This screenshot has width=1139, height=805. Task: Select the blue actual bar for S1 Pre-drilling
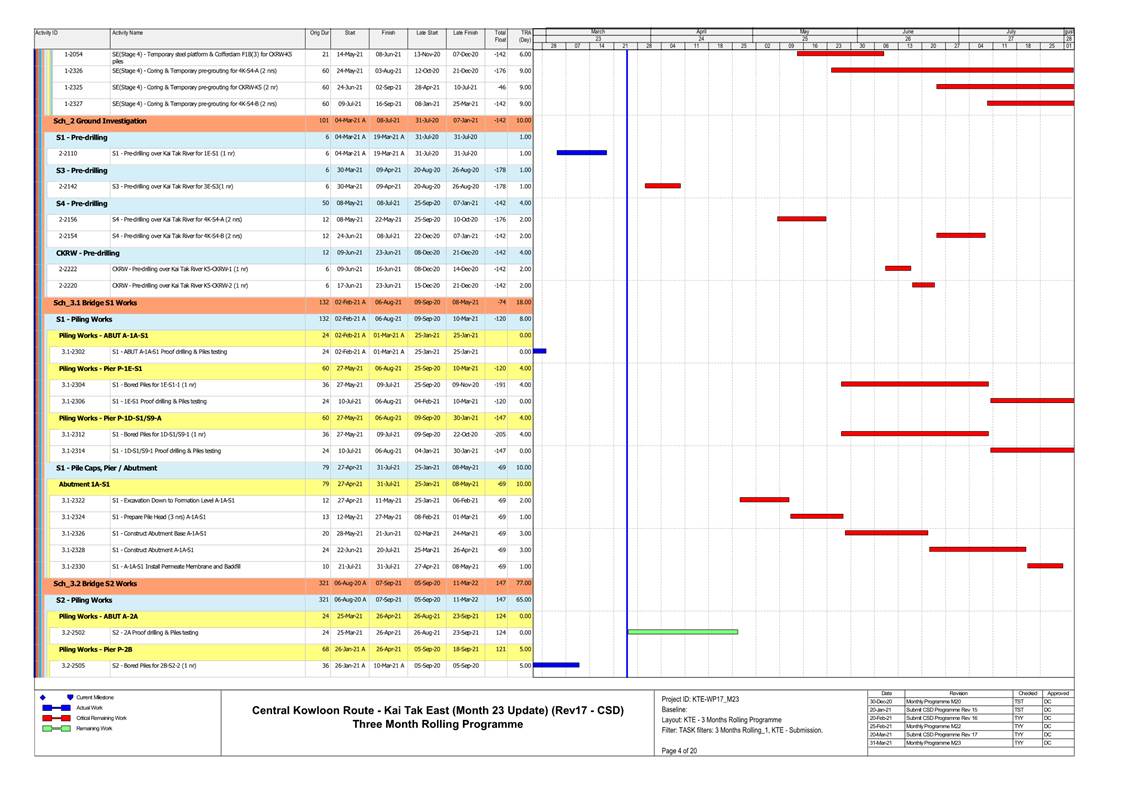click(581, 153)
